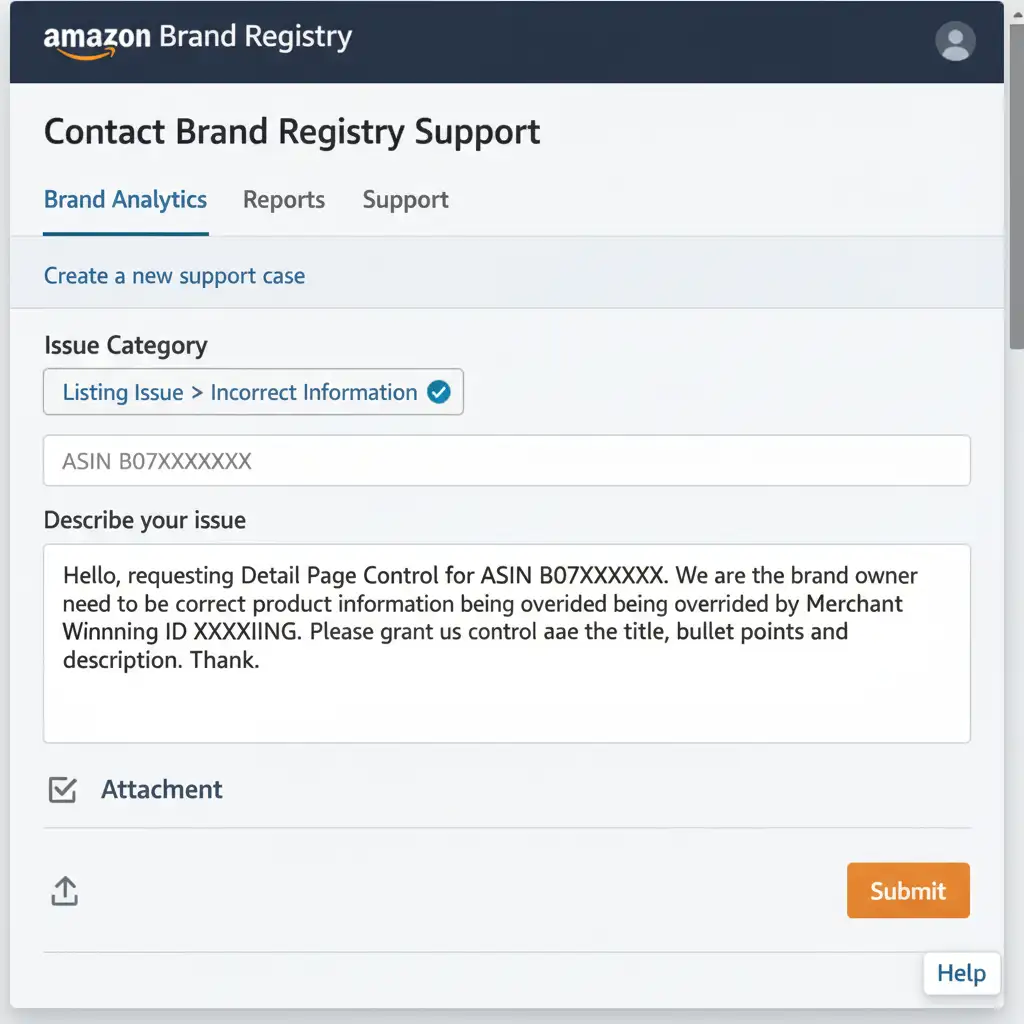This screenshot has height=1024, width=1024.
Task: Click the Amazon Brand Registry logo
Action: (x=198, y=39)
